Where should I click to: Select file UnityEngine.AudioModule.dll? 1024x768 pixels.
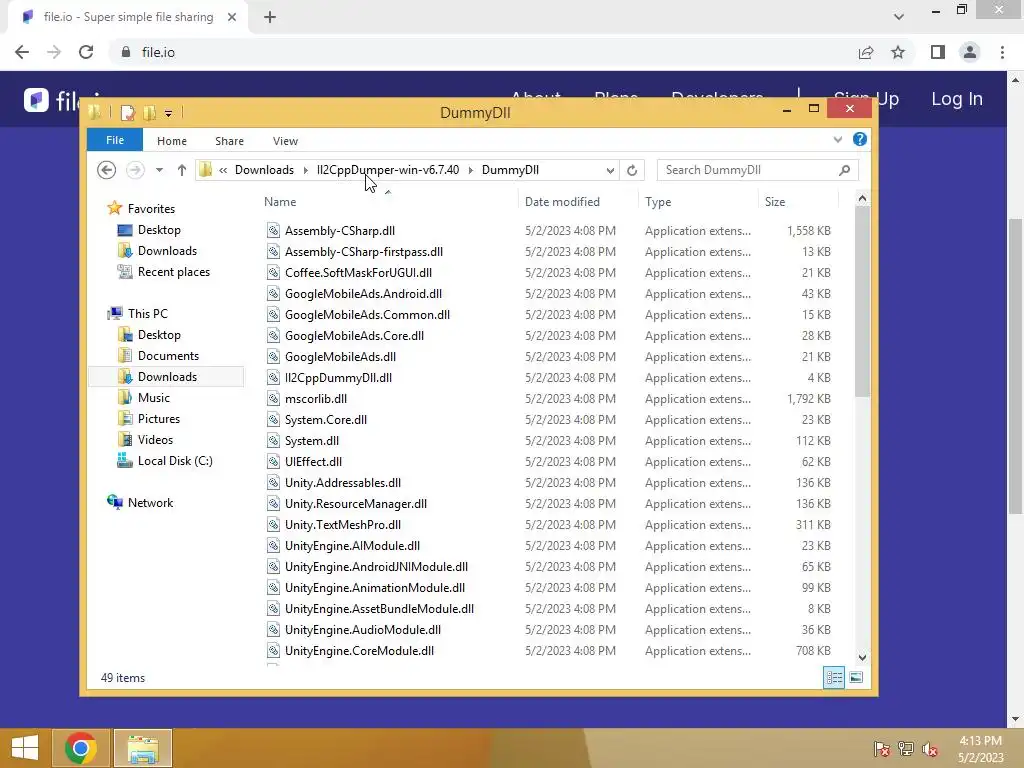click(x=362, y=630)
